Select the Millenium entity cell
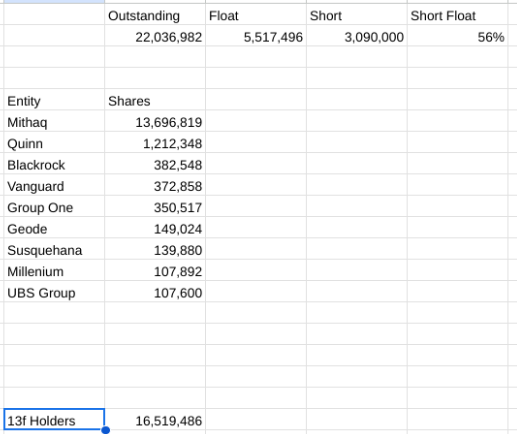Screen dimensions: 517x434 (54, 271)
